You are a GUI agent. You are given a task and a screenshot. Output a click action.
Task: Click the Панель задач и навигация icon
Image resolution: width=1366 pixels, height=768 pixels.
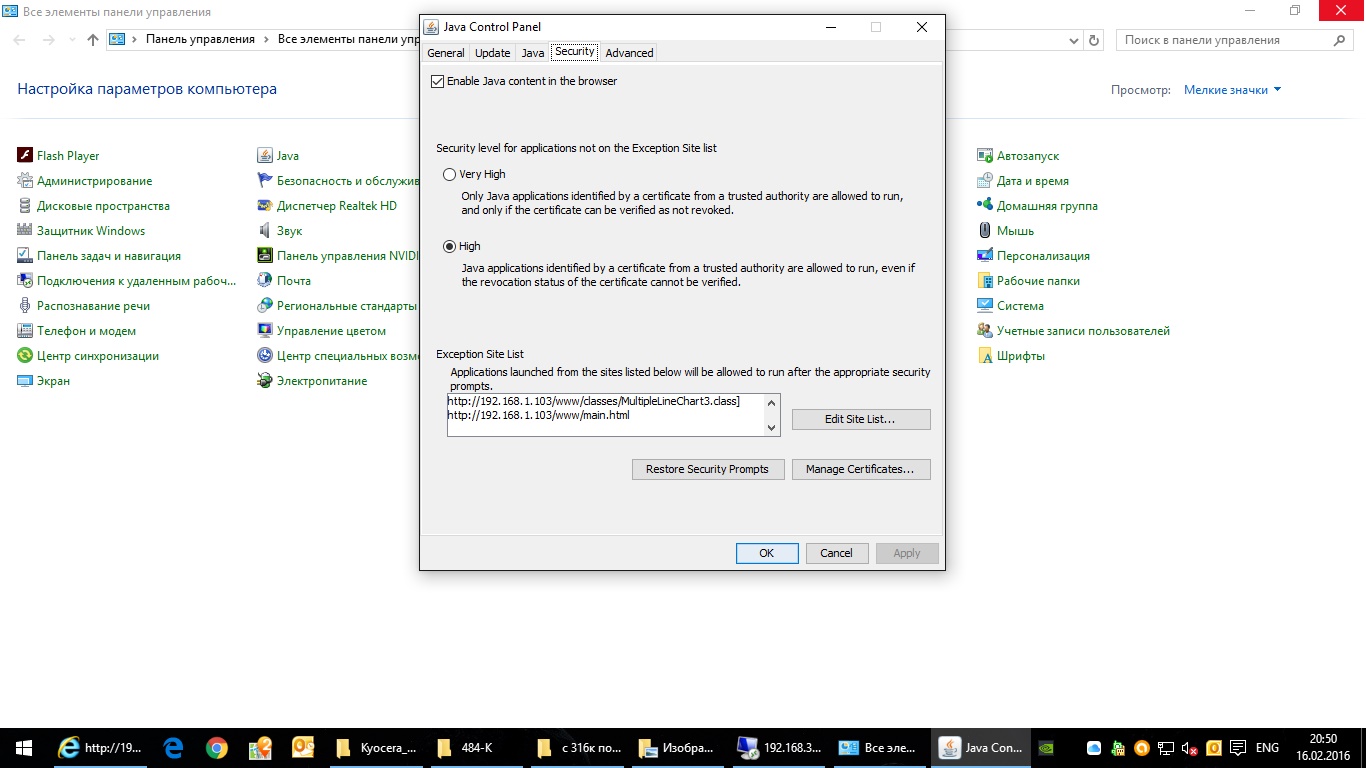(x=25, y=255)
